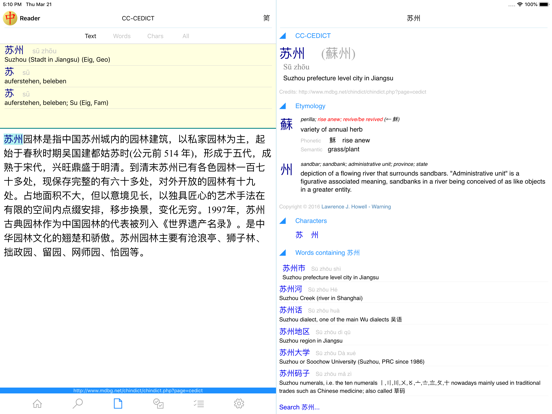Tap Search 苏州... link
552x414 pixels.
pyautogui.click(x=299, y=407)
